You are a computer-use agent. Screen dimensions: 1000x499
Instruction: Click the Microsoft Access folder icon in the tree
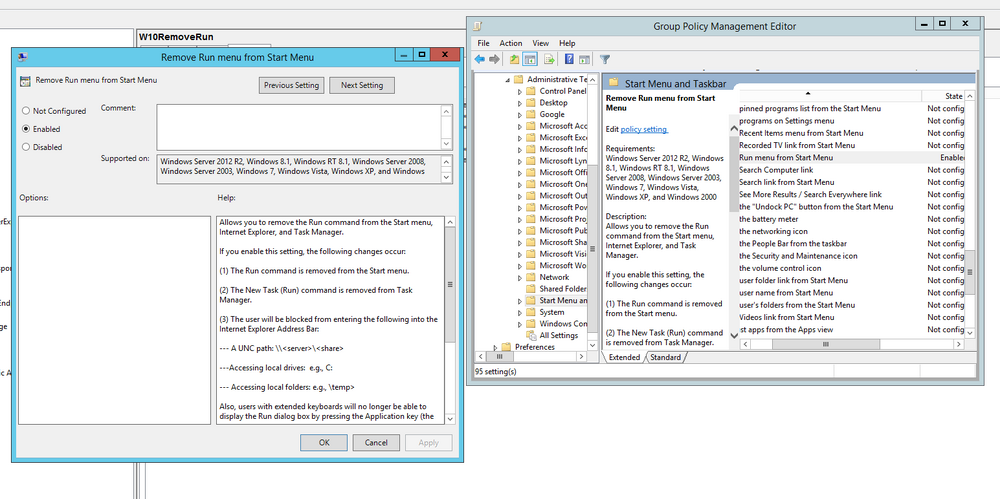point(530,126)
